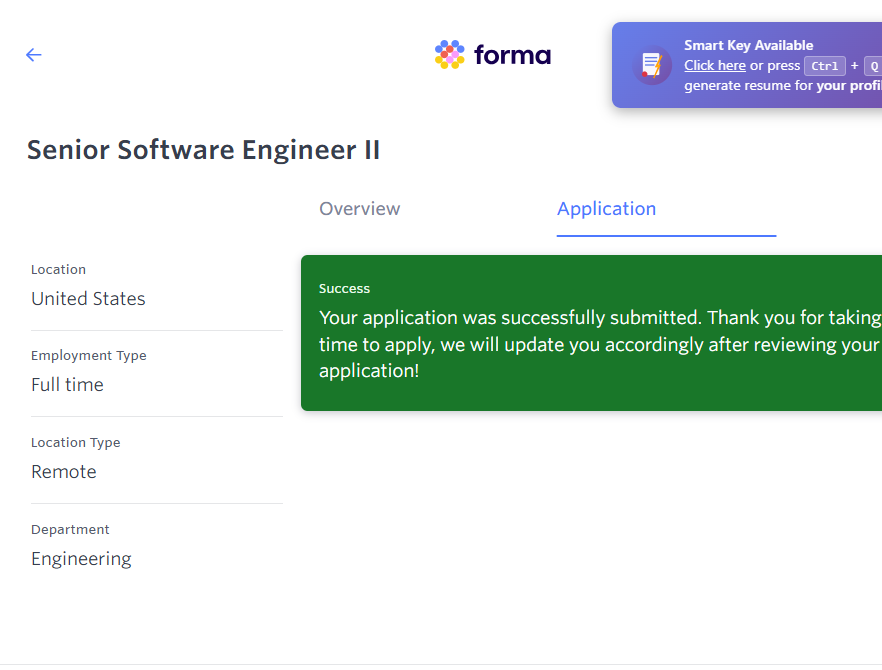This screenshot has width=882, height=670.
Task: Click the 'Department' field label
Action: (x=70, y=530)
